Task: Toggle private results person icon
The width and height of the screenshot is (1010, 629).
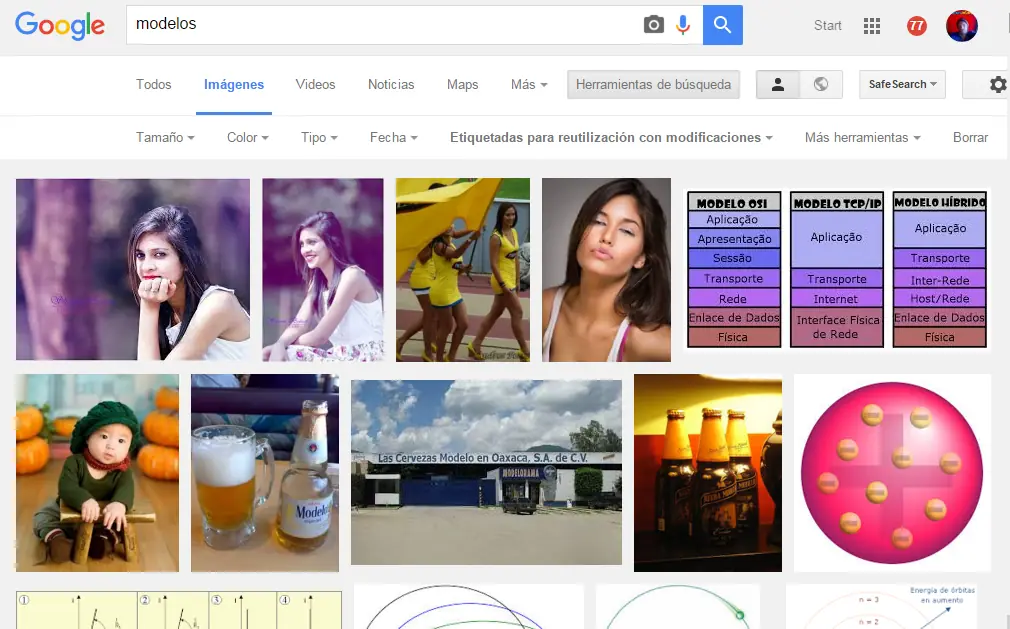Action: click(x=777, y=84)
